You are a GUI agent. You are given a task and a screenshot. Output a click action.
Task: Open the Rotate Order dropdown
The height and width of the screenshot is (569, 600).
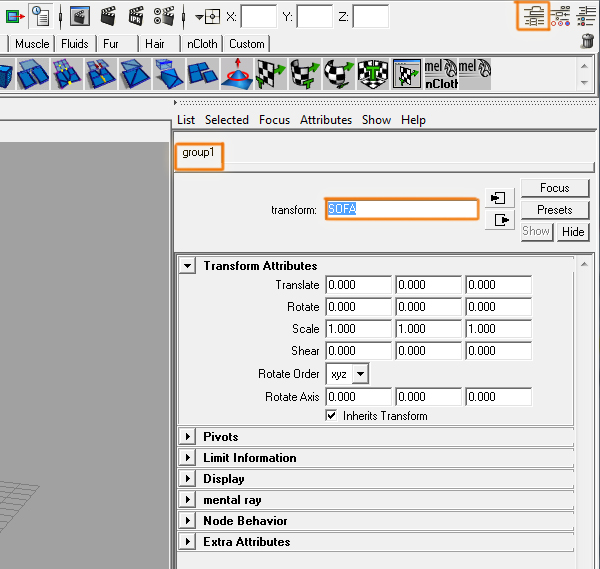pyautogui.click(x=348, y=373)
